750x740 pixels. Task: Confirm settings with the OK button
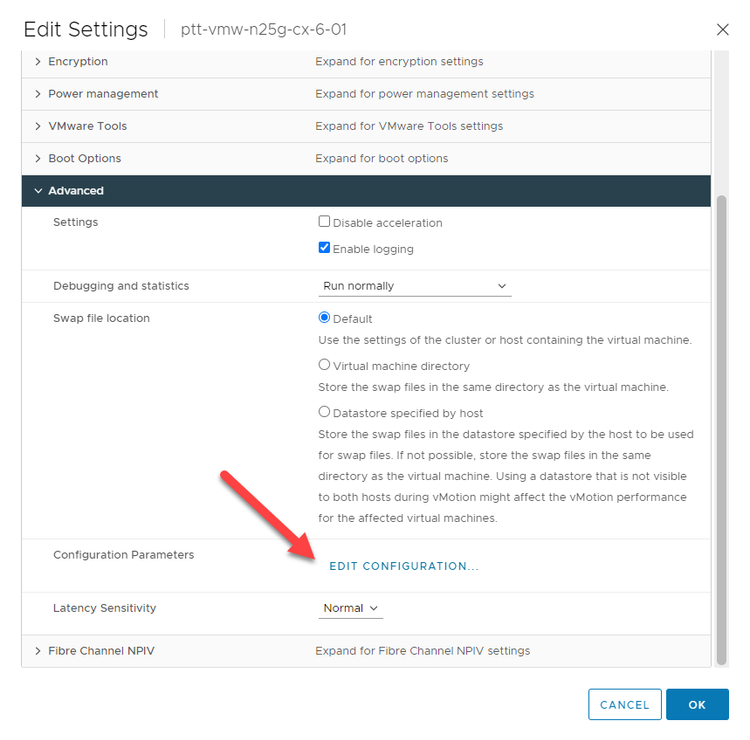pyautogui.click(x=697, y=705)
